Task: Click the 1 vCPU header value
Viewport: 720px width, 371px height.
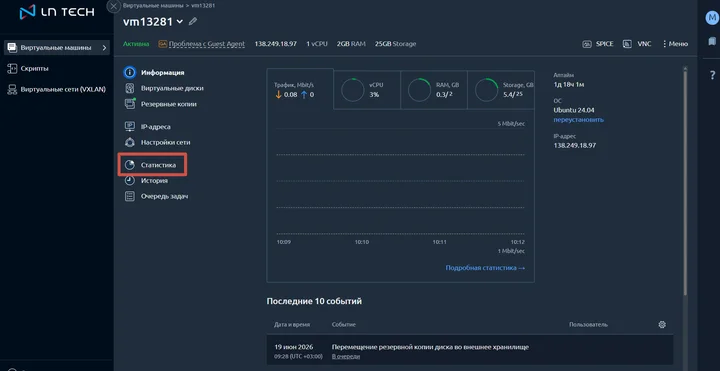Action: pyautogui.click(x=317, y=44)
